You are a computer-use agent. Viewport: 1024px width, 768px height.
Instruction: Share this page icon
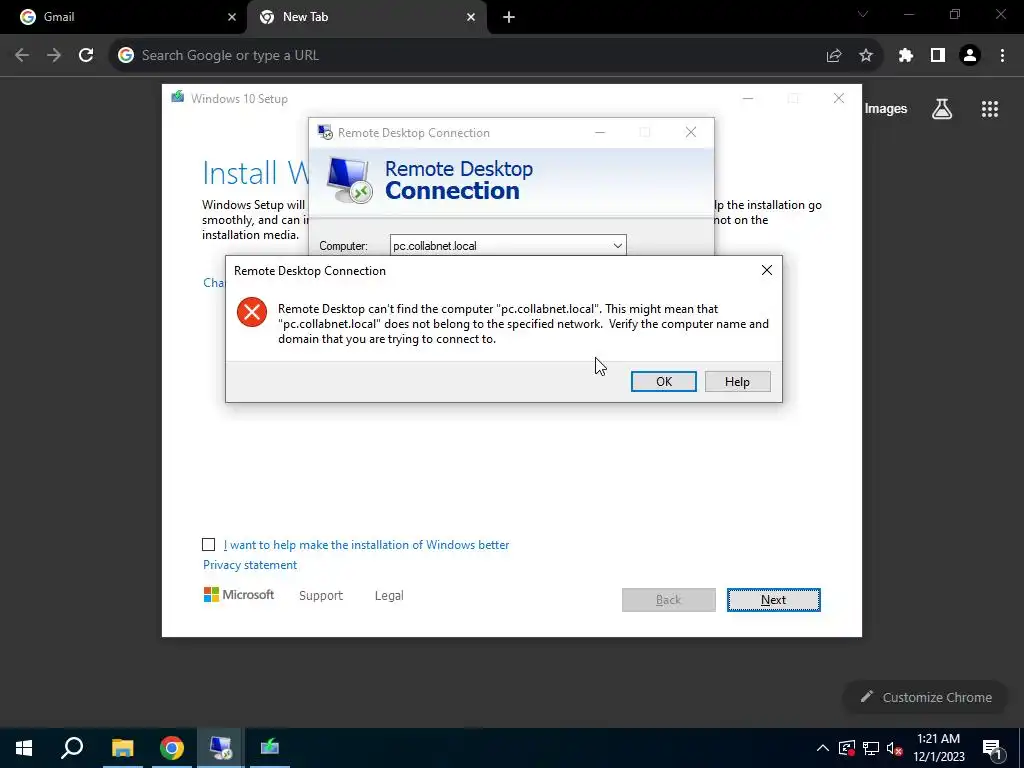pyautogui.click(x=834, y=56)
